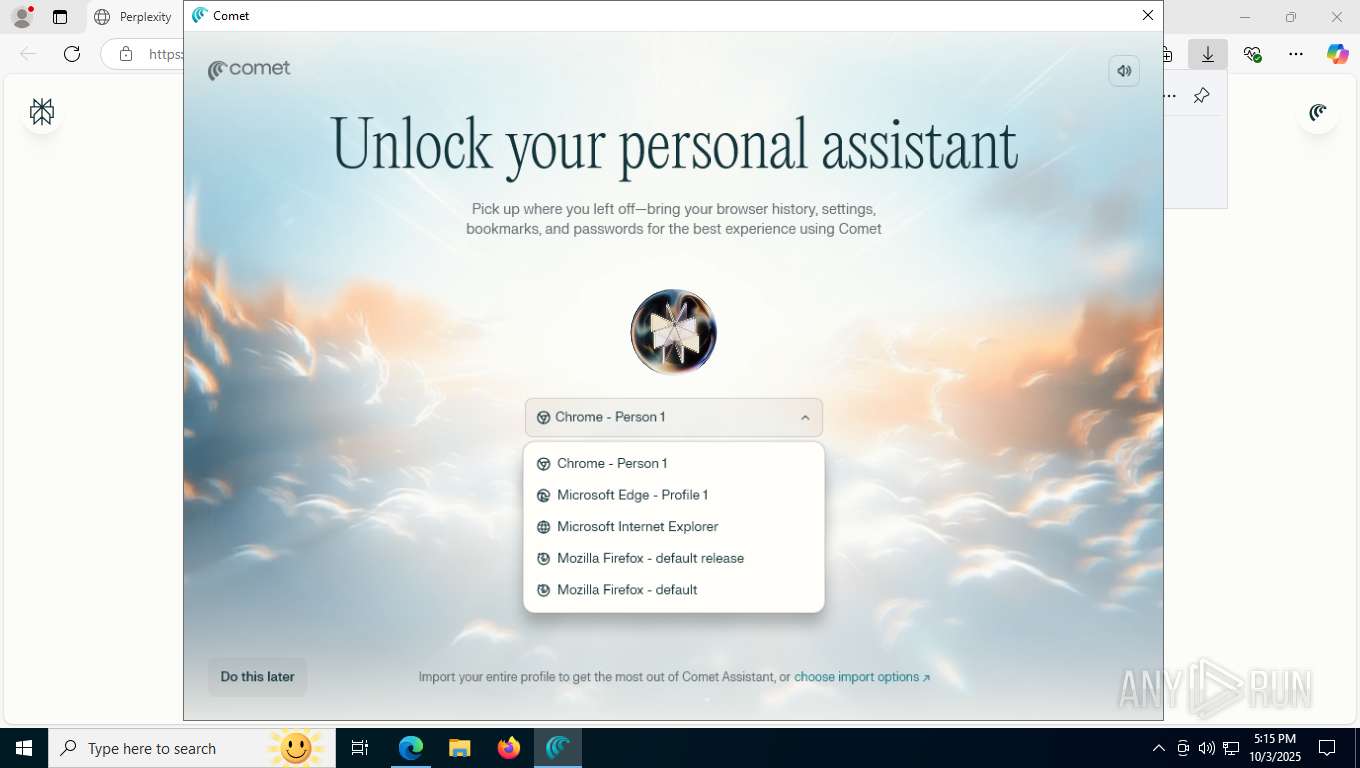Choose Microsoft Internet Explorer option

pos(673,527)
